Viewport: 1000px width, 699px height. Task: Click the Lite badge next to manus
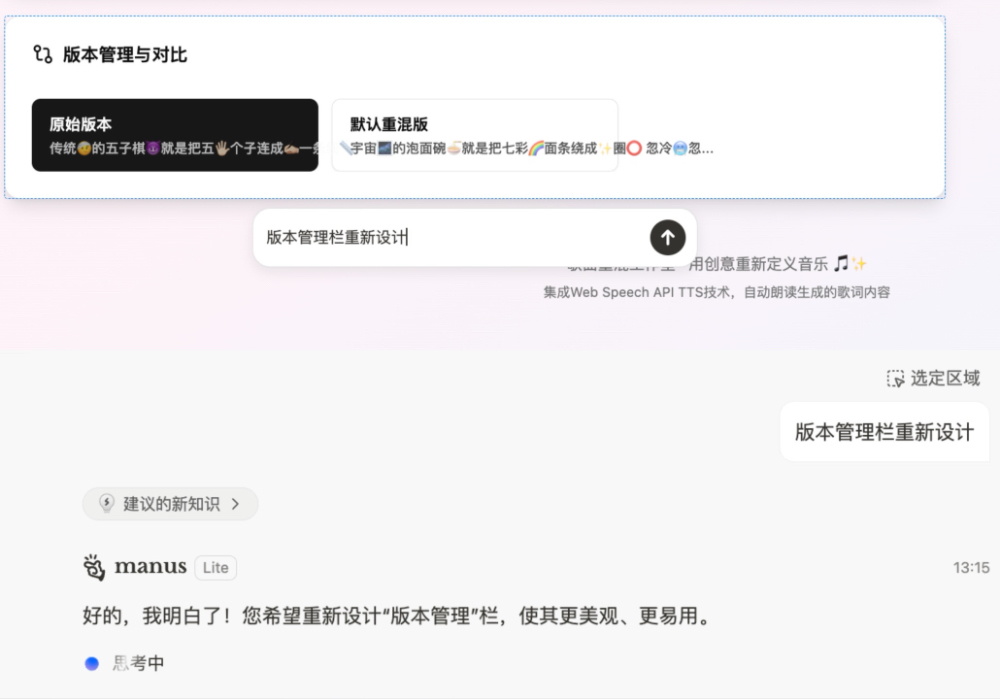click(x=215, y=567)
